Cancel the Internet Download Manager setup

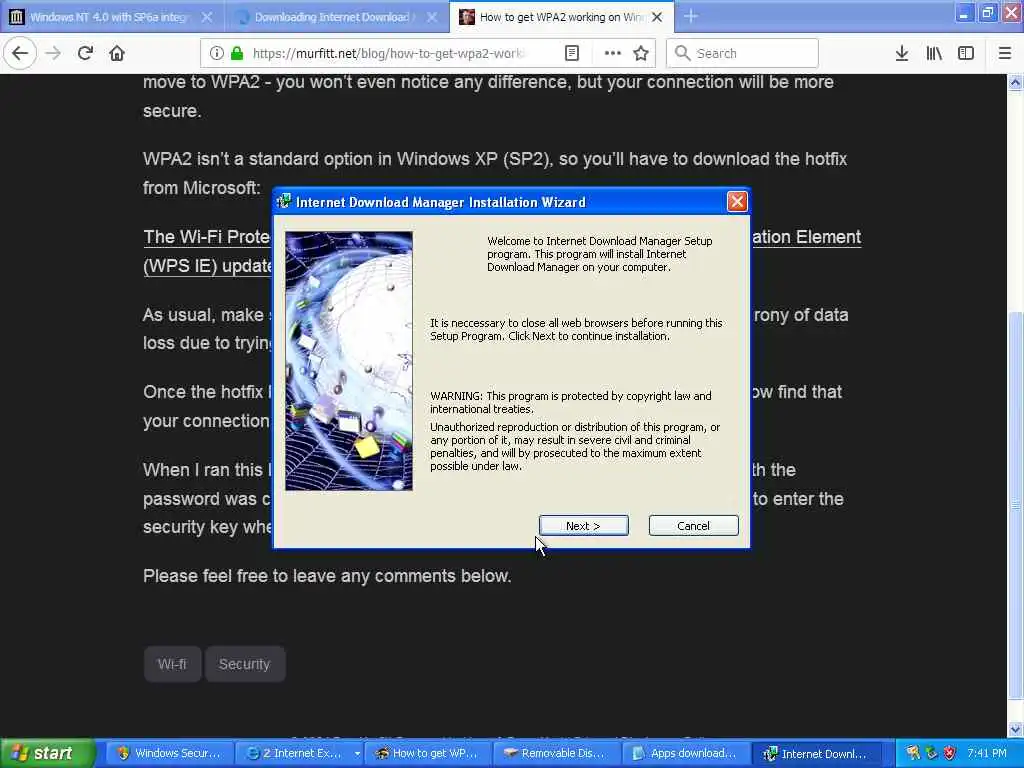(693, 526)
